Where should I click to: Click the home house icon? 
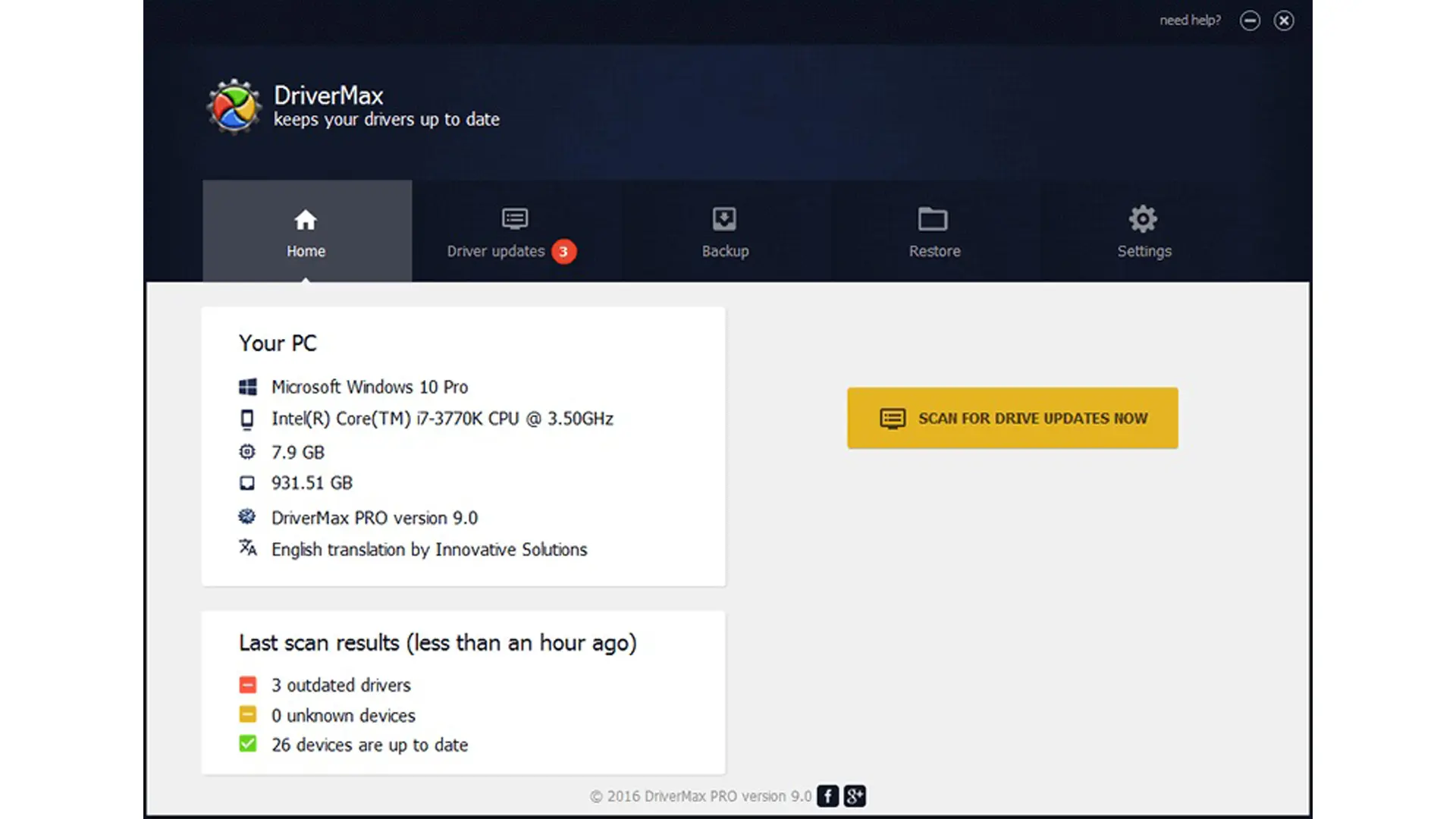pyautogui.click(x=306, y=220)
